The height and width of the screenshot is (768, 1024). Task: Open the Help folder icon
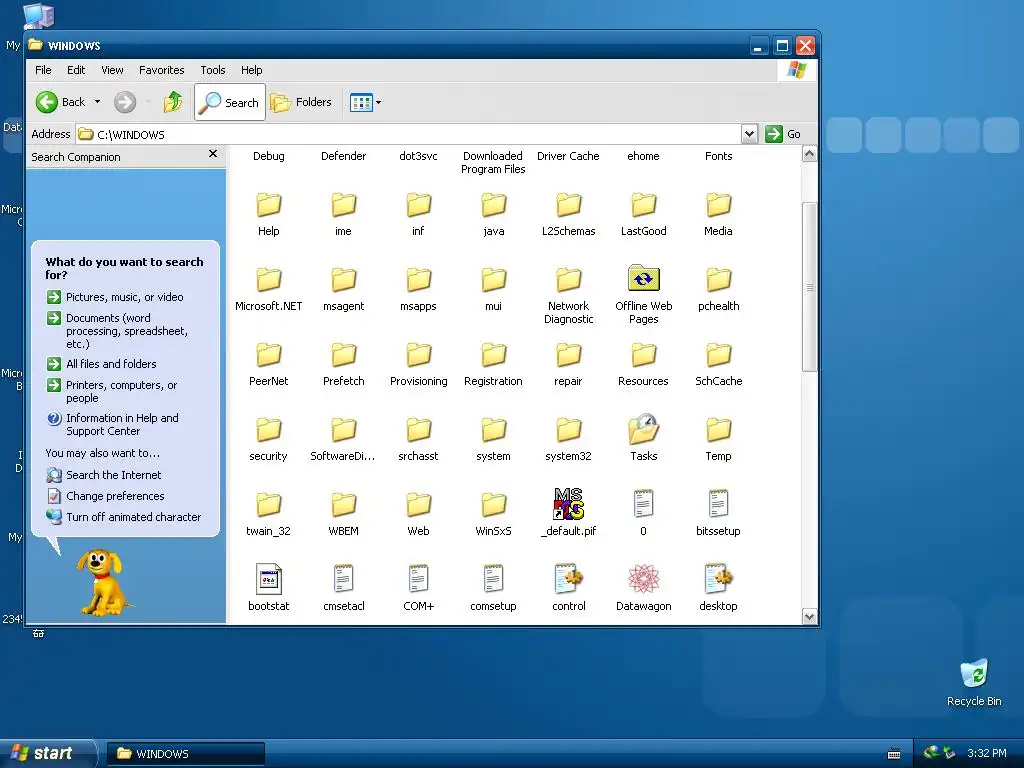(x=268, y=205)
